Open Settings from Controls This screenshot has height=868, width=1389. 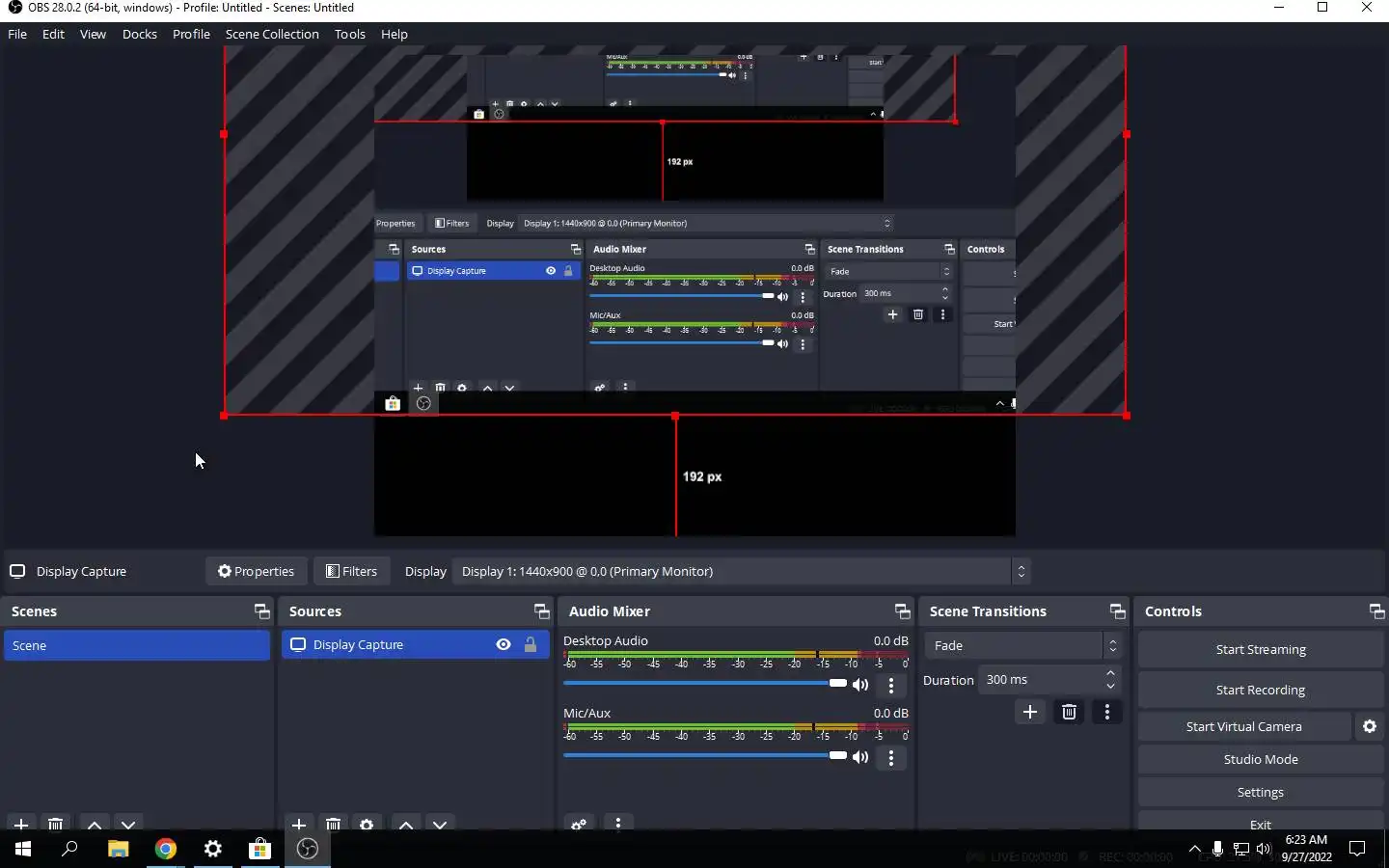[x=1261, y=792]
